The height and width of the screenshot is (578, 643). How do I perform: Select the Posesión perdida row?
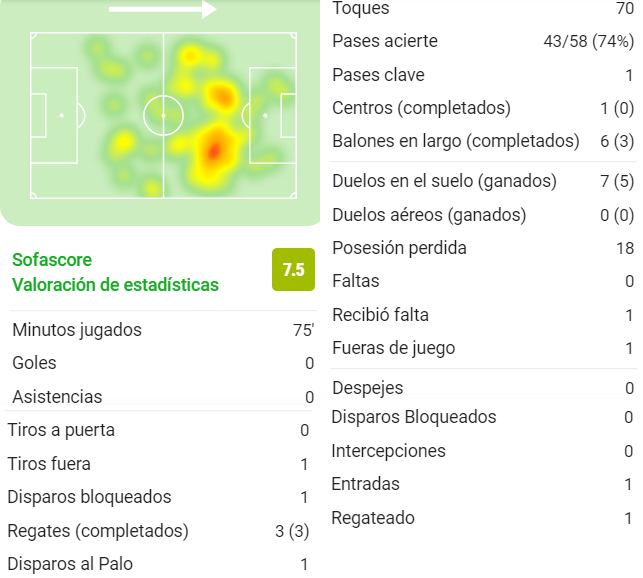coord(483,248)
